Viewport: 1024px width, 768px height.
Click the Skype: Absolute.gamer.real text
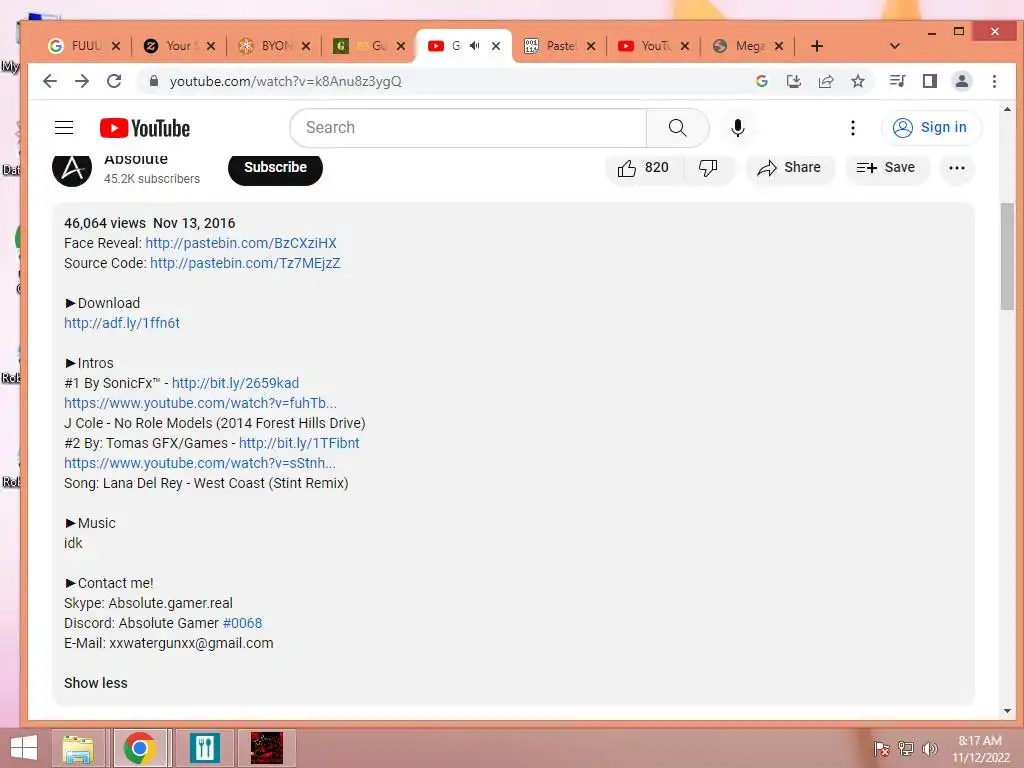coord(148,603)
